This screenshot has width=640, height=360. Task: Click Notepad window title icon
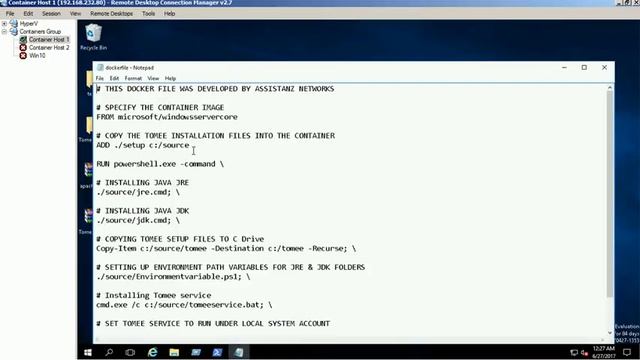coord(100,68)
